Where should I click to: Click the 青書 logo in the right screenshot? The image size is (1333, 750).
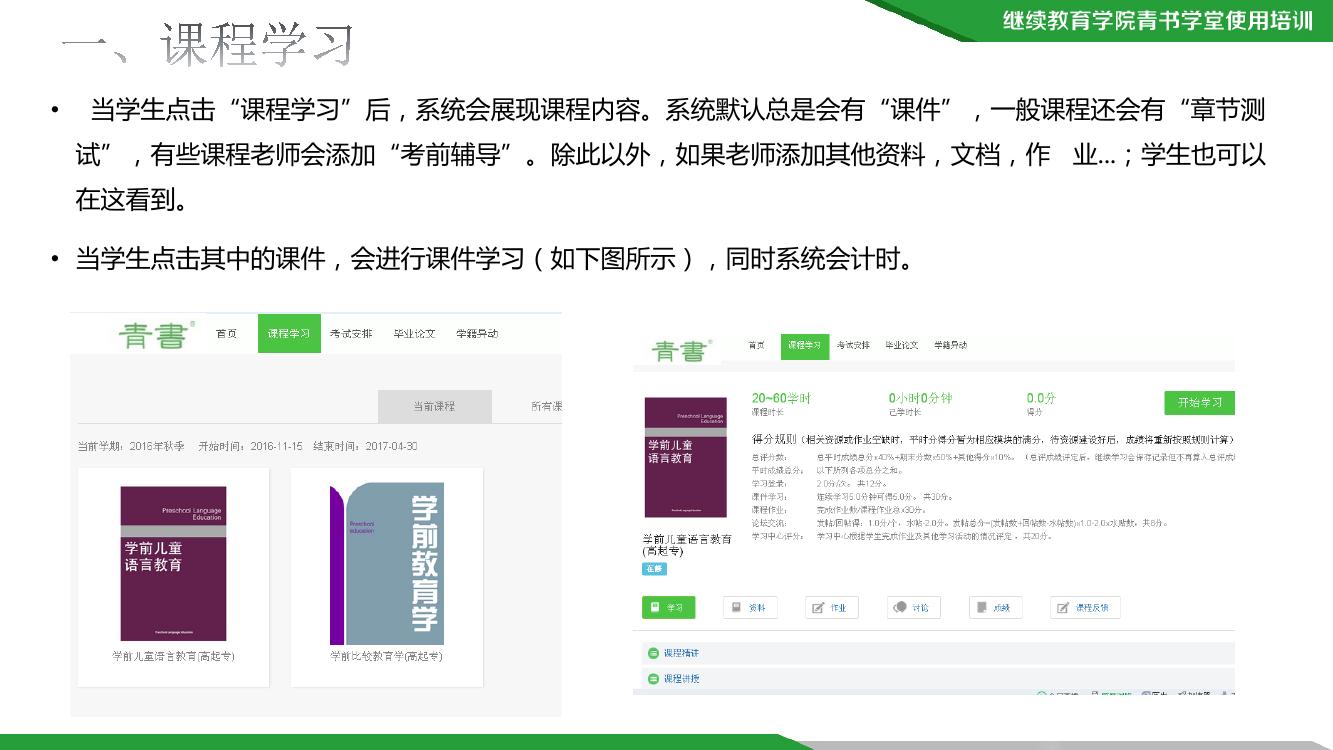tap(680, 350)
